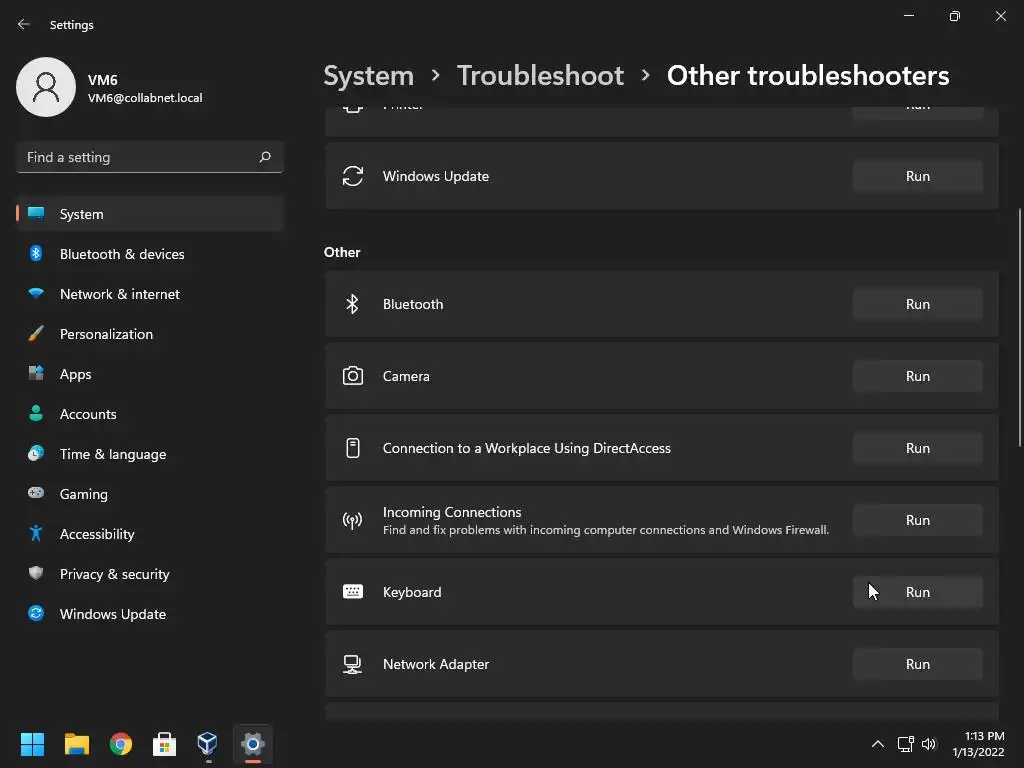Click the Settings gear taskbar icon

tap(253, 744)
